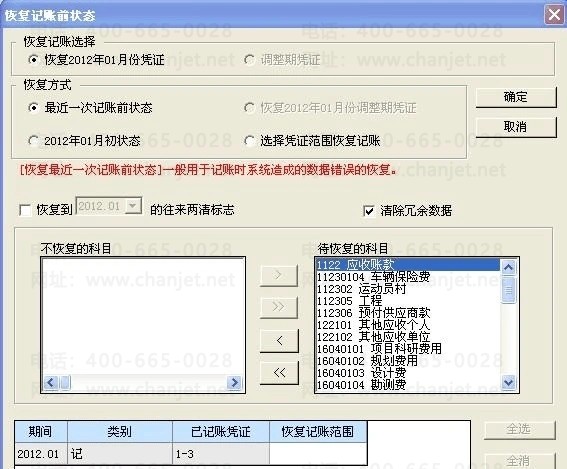Click right arrow of 不恢复的科目 scrollbar
The image size is (567, 469).
point(234,382)
